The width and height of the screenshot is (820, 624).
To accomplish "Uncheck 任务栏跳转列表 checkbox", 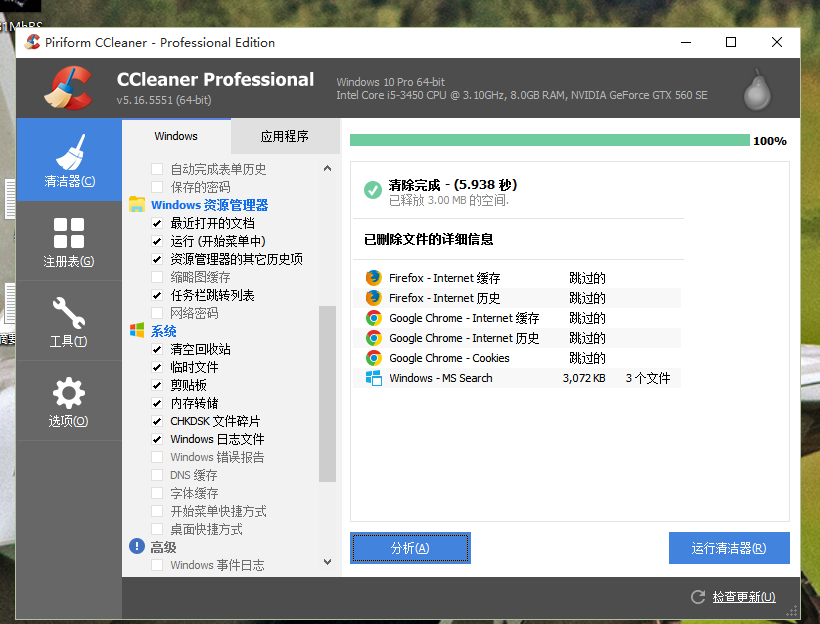I will (x=157, y=295).
